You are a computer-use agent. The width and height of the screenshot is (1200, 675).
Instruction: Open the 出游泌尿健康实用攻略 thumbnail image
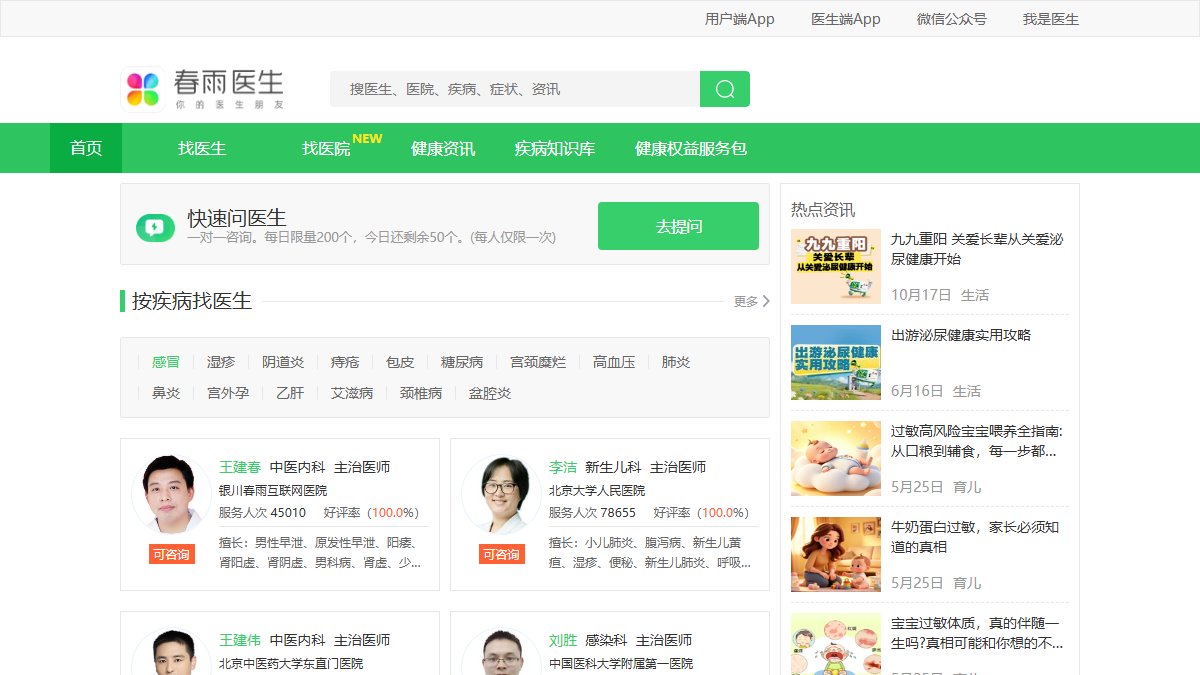836,362
